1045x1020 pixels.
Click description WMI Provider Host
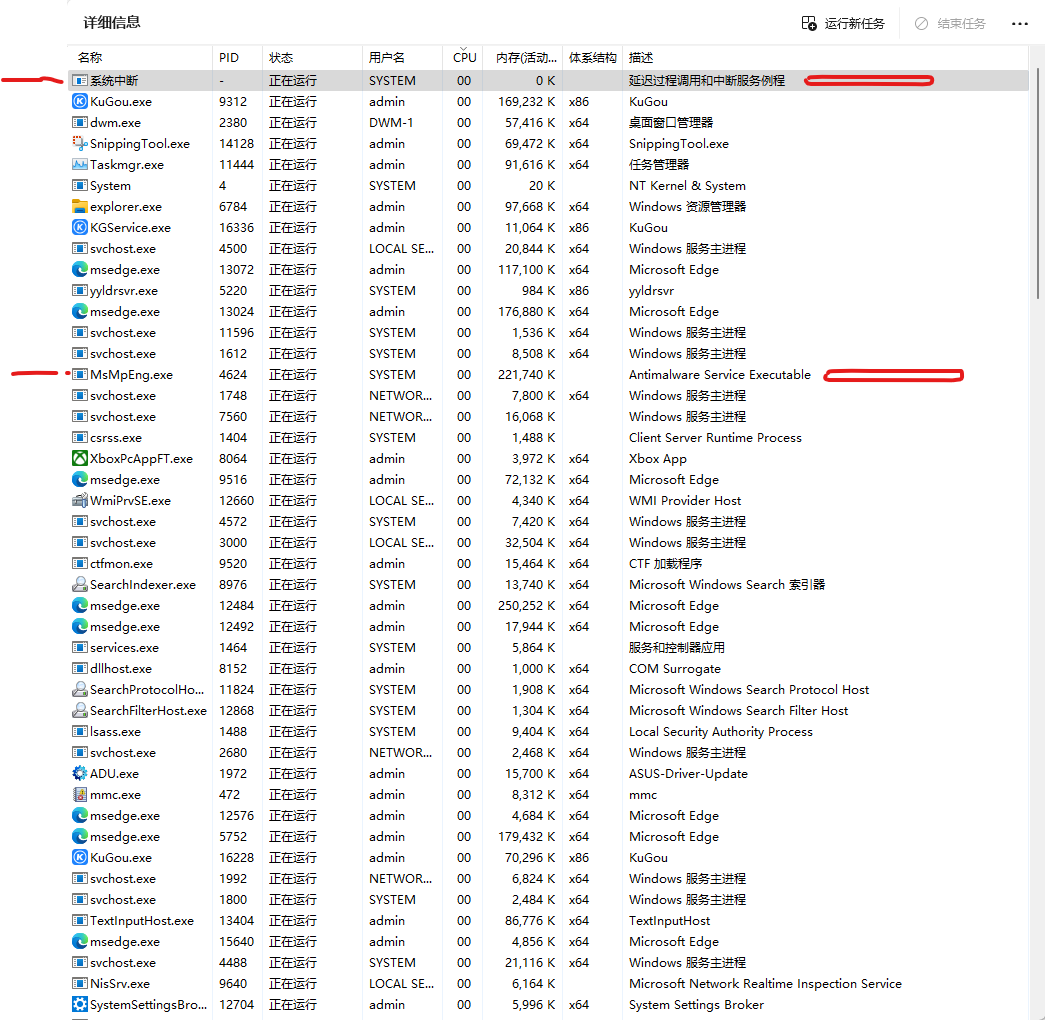pos(685,501)
